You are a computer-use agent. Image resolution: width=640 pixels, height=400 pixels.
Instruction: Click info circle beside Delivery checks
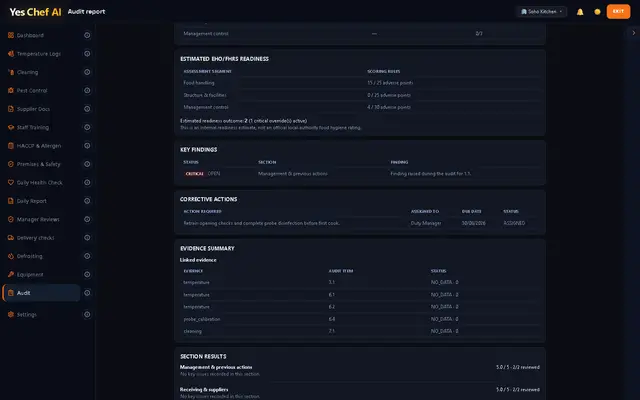pyautogui.click(x=87, y=238)
